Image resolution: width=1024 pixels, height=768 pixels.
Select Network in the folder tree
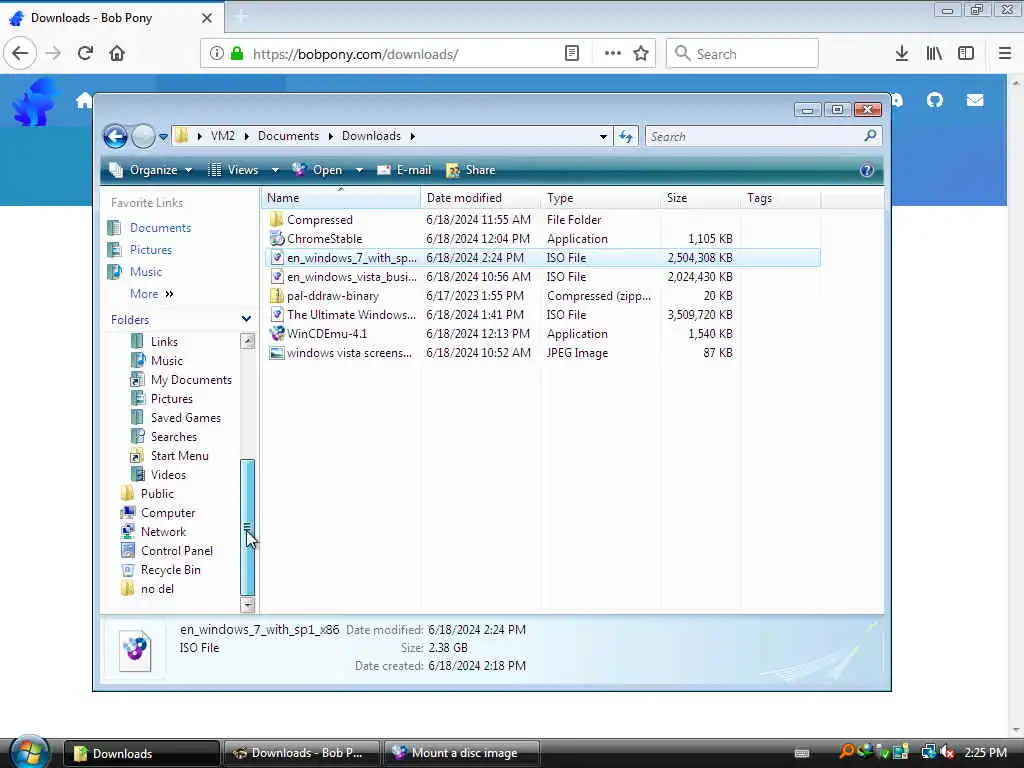point(163,532)
